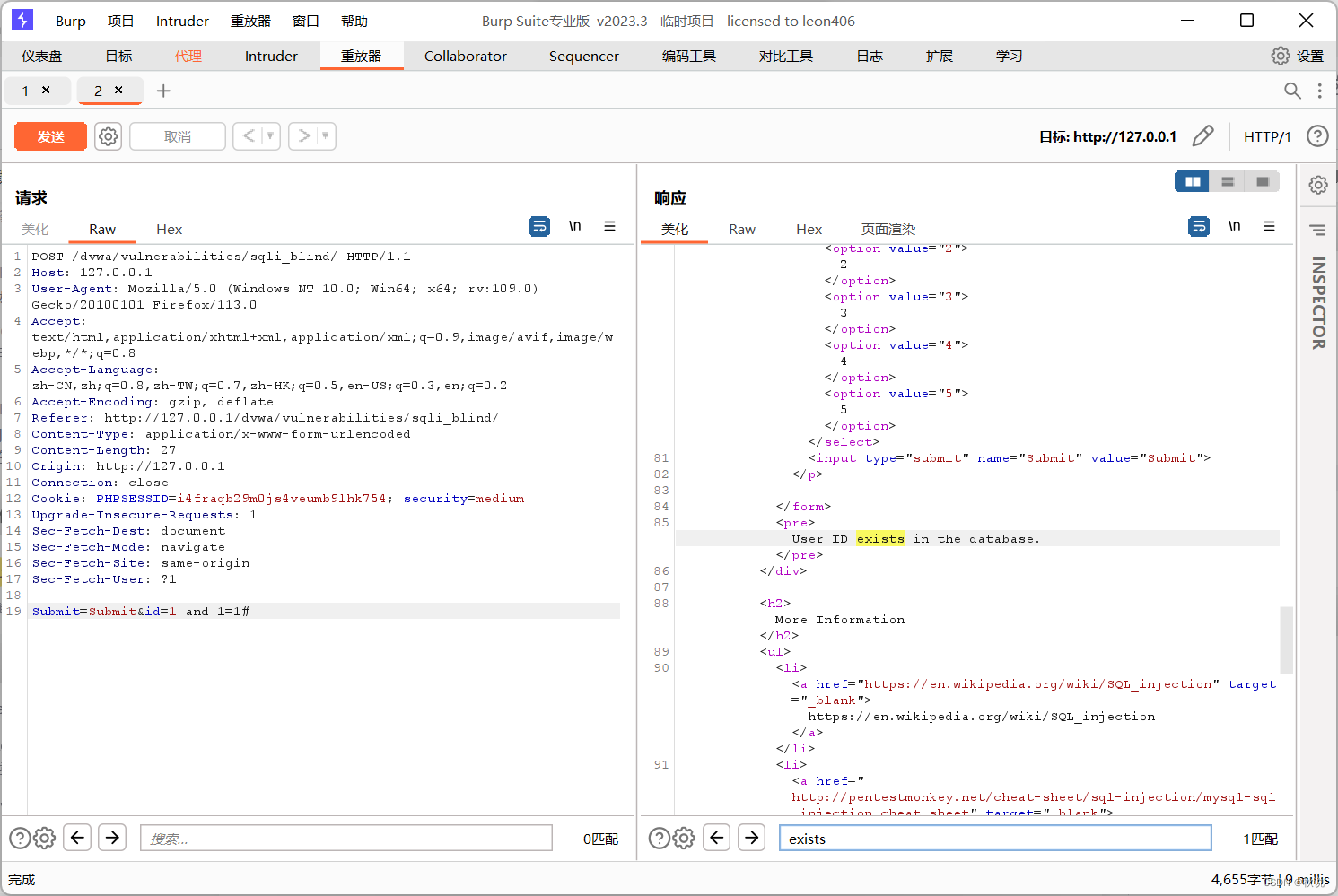Open Repeater help question mark icon
The width and height of the screenshot is (1338, 896).
tap(1317, 136)
